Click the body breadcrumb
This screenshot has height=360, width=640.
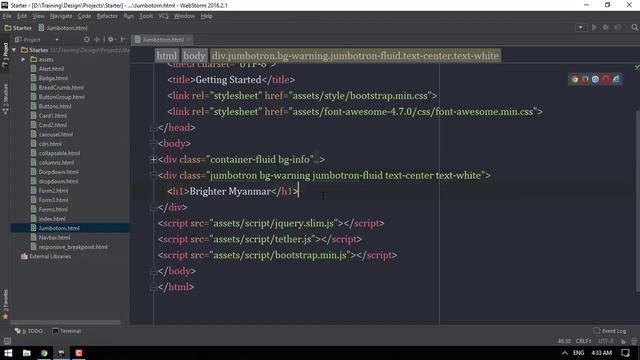(x=194, y=56)
